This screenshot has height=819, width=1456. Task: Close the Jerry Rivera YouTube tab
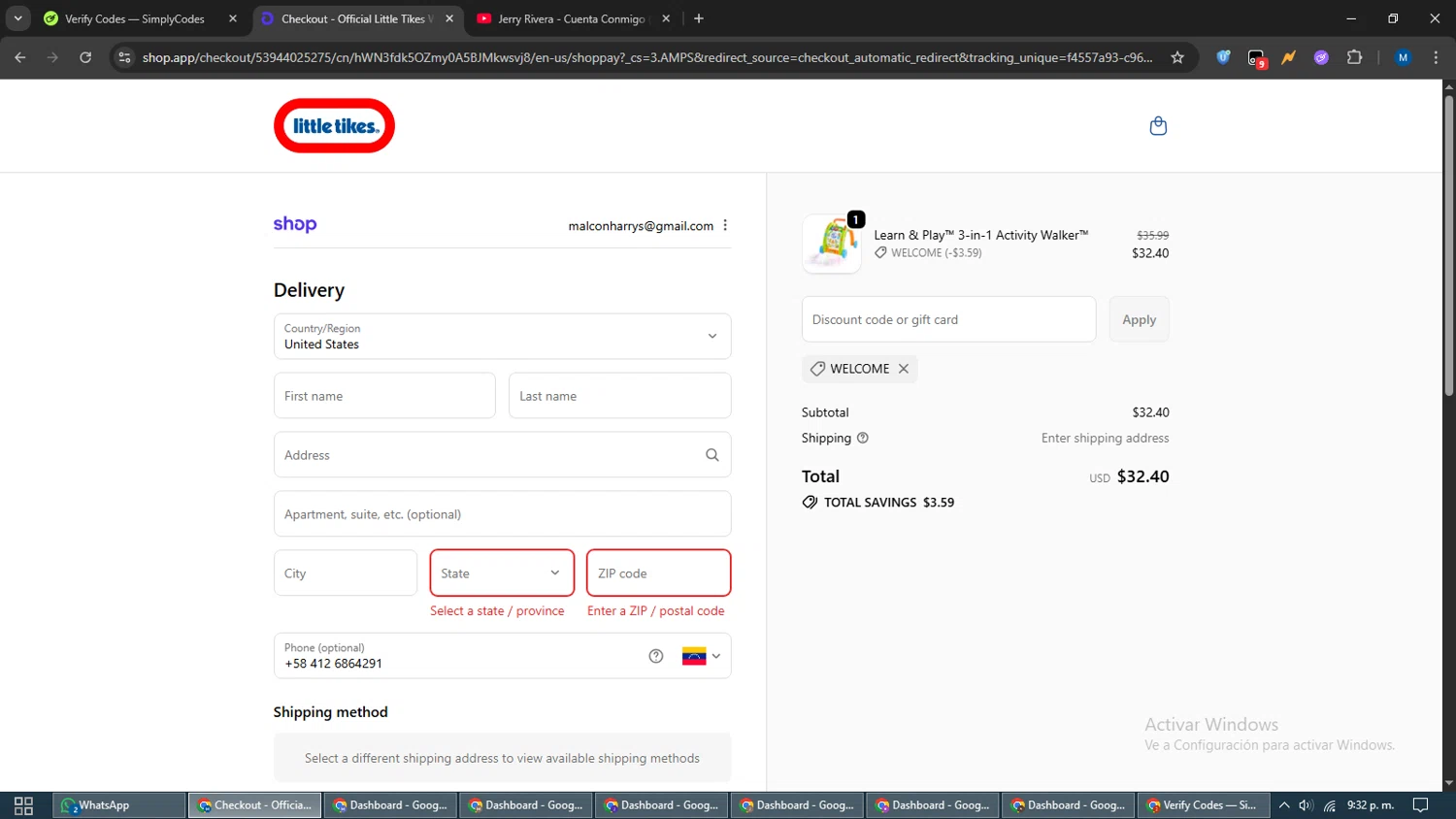[x=666, y=18]
